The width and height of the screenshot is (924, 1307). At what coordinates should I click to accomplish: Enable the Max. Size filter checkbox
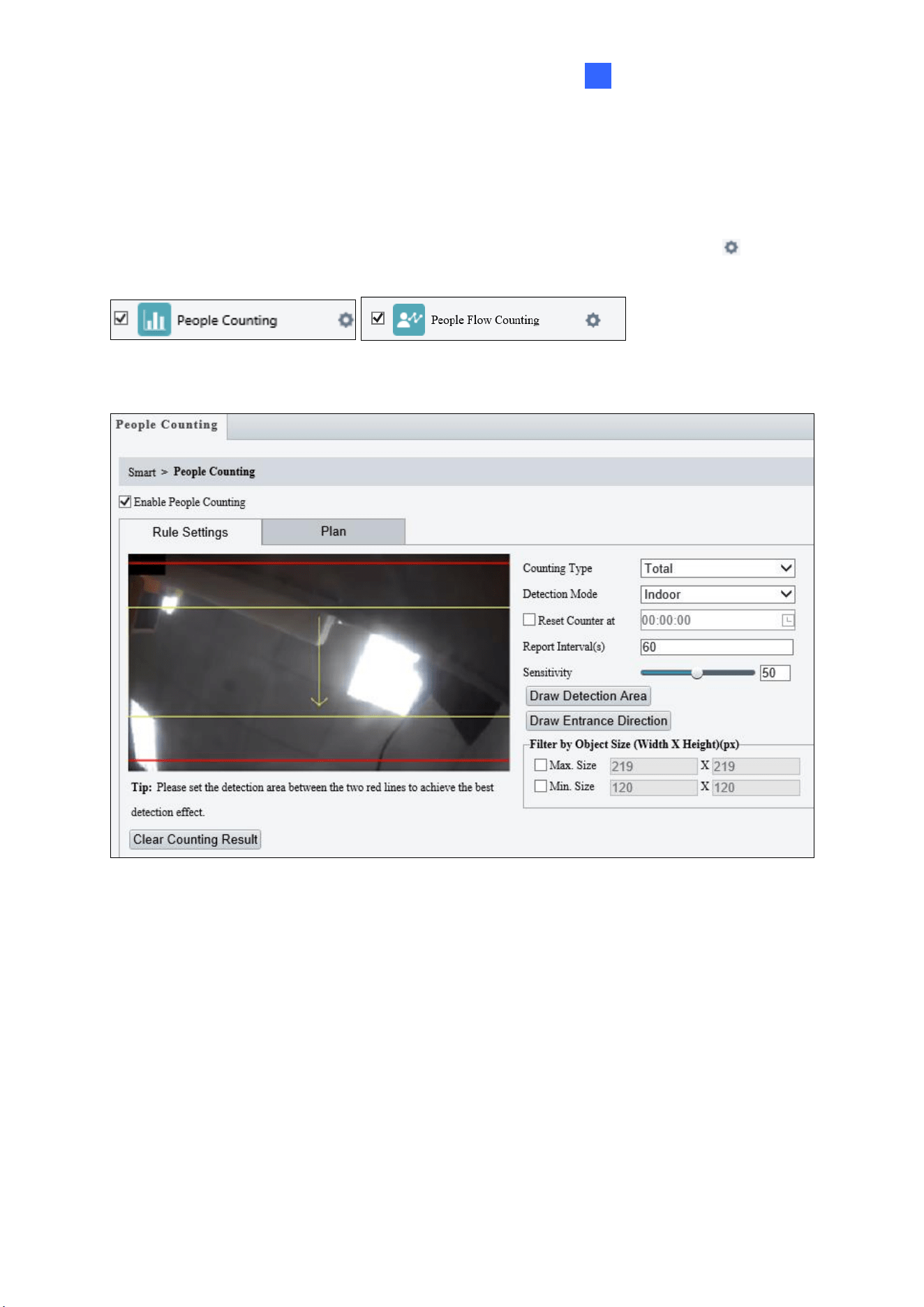(540, 765)
